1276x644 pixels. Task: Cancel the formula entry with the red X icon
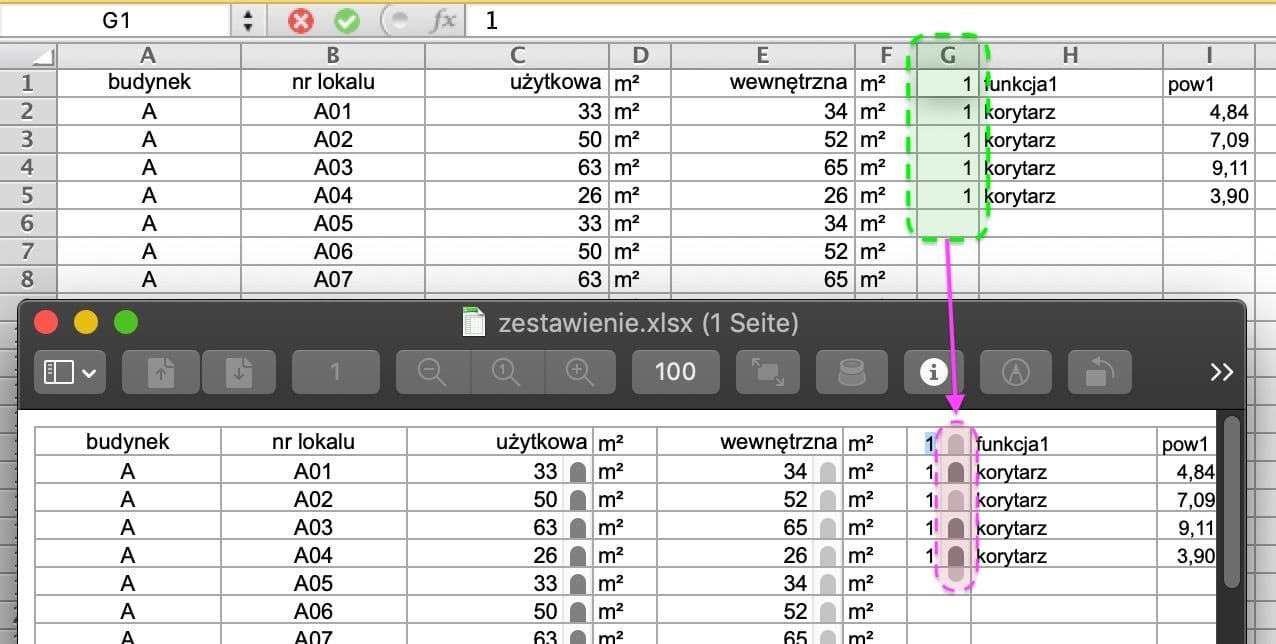coord(299,20)
